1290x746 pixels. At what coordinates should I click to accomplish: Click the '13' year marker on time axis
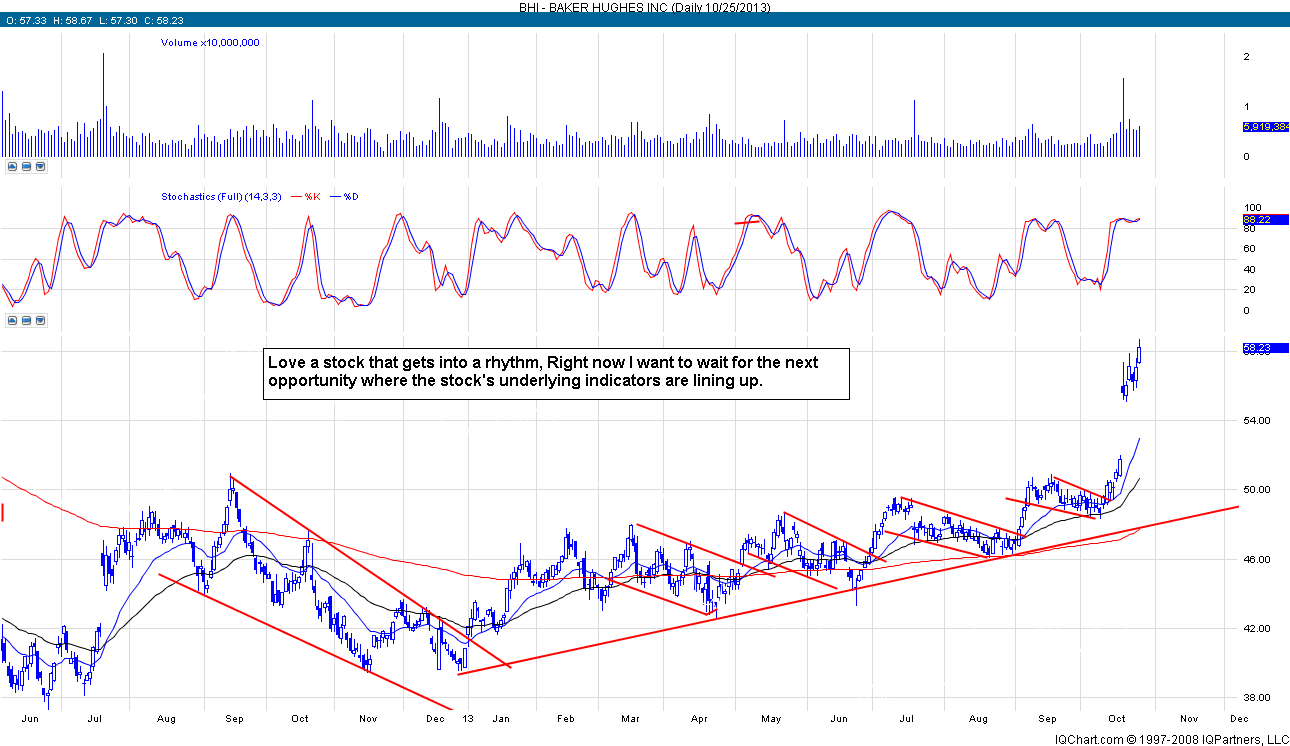point(468,718)
